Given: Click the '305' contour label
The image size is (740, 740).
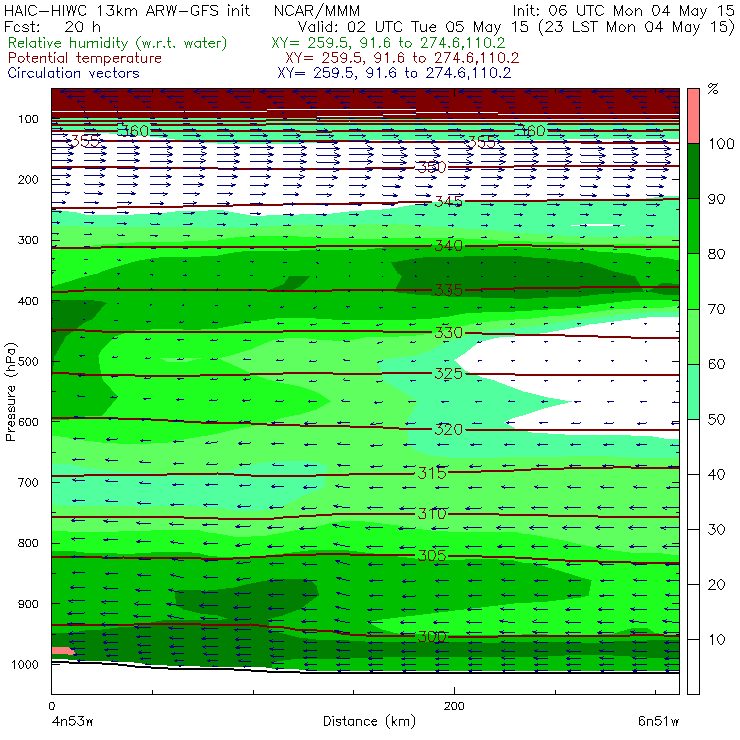Looking at the screenshot, I should click(432, 555).
